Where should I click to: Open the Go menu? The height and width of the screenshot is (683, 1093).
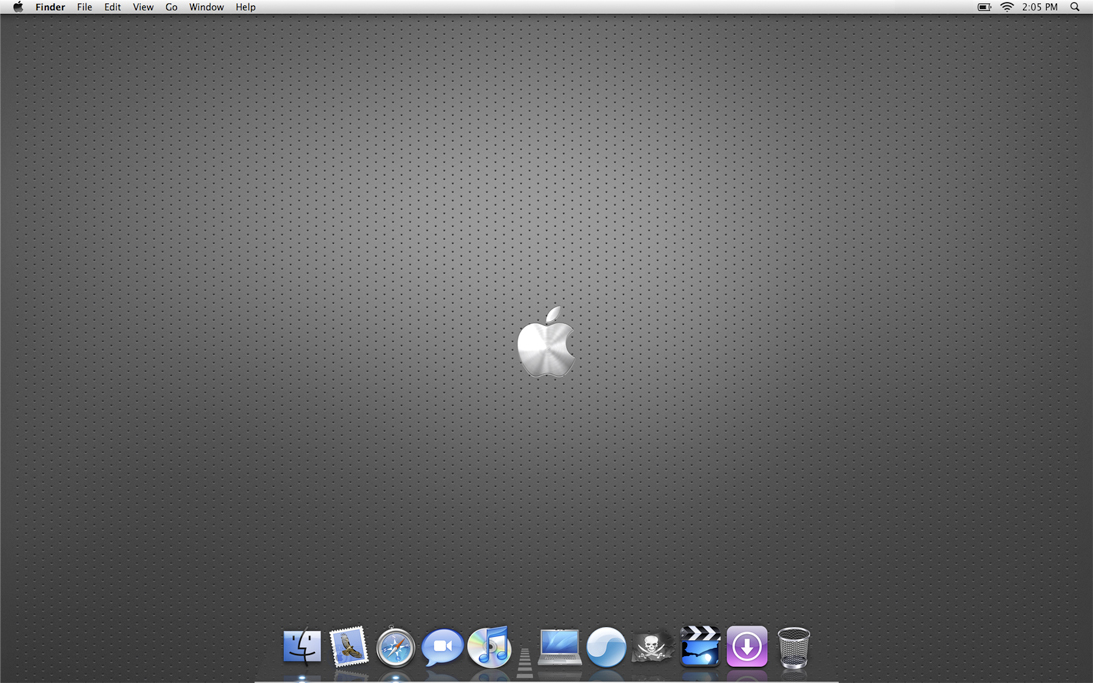click(171, 7)
